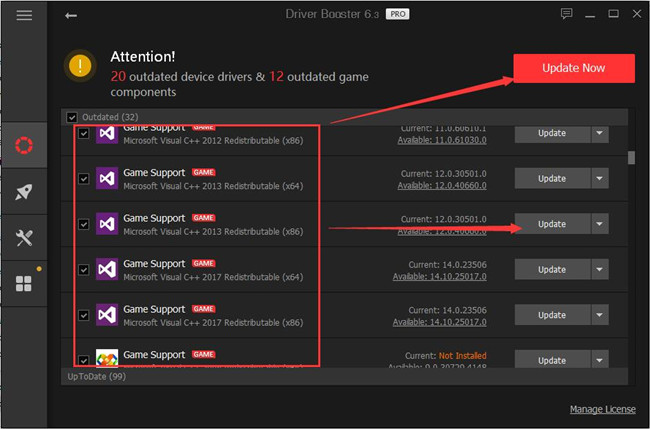Click Visual C++ 2017 (x86) icon
Viewport: 650px width, 429px height.
[x=107, y=315]
